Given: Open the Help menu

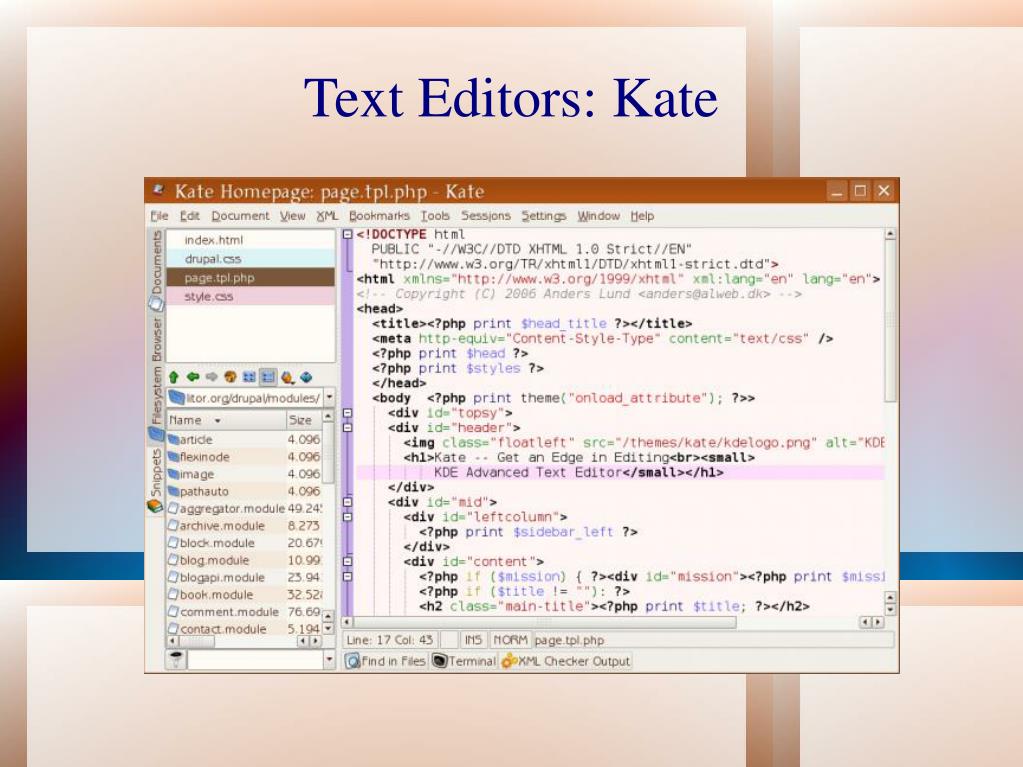Looking at the screenshot, I should 642,216.
